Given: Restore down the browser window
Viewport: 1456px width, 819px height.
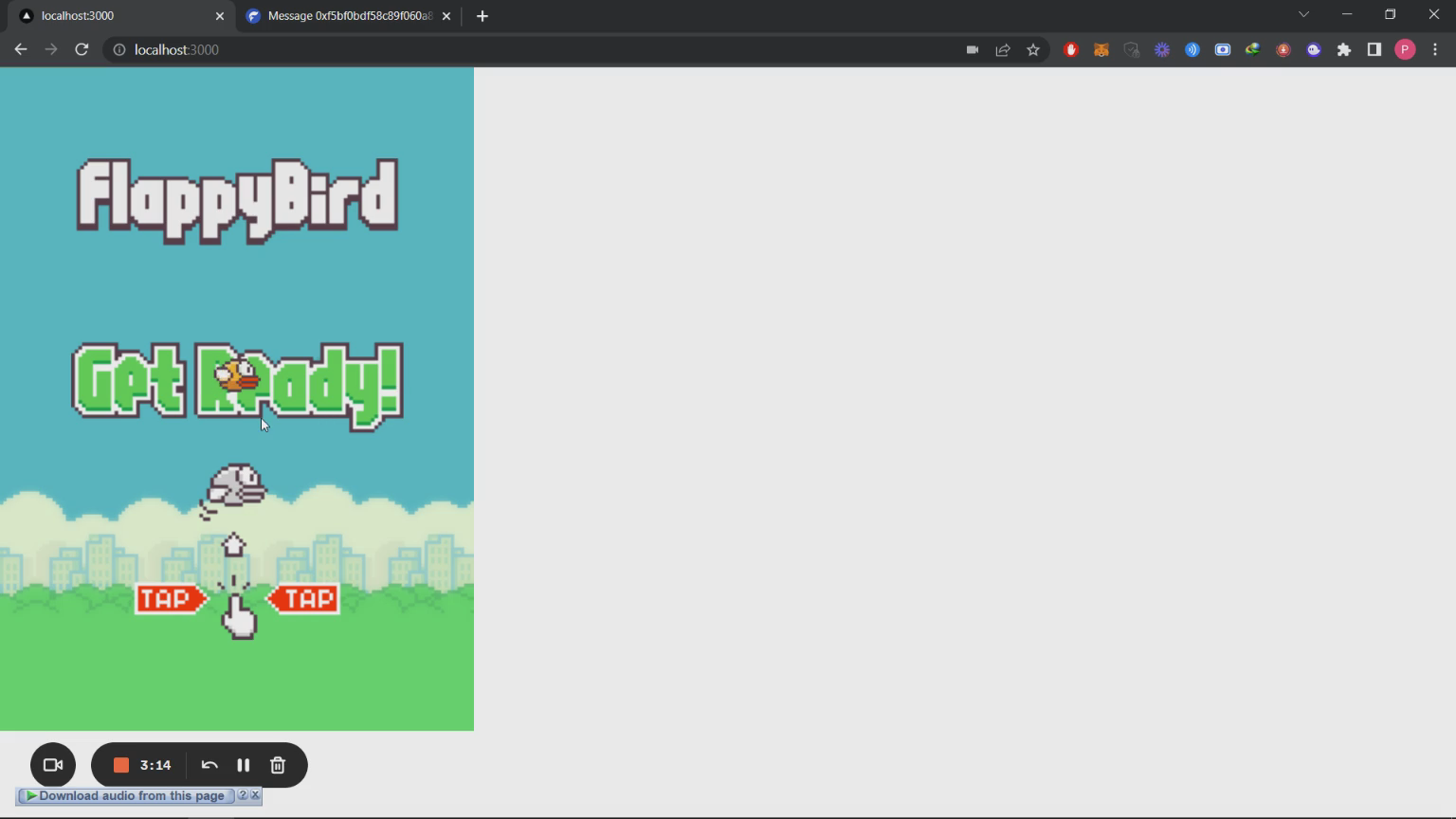Looking at the screenshot, I should point(1391,14).
